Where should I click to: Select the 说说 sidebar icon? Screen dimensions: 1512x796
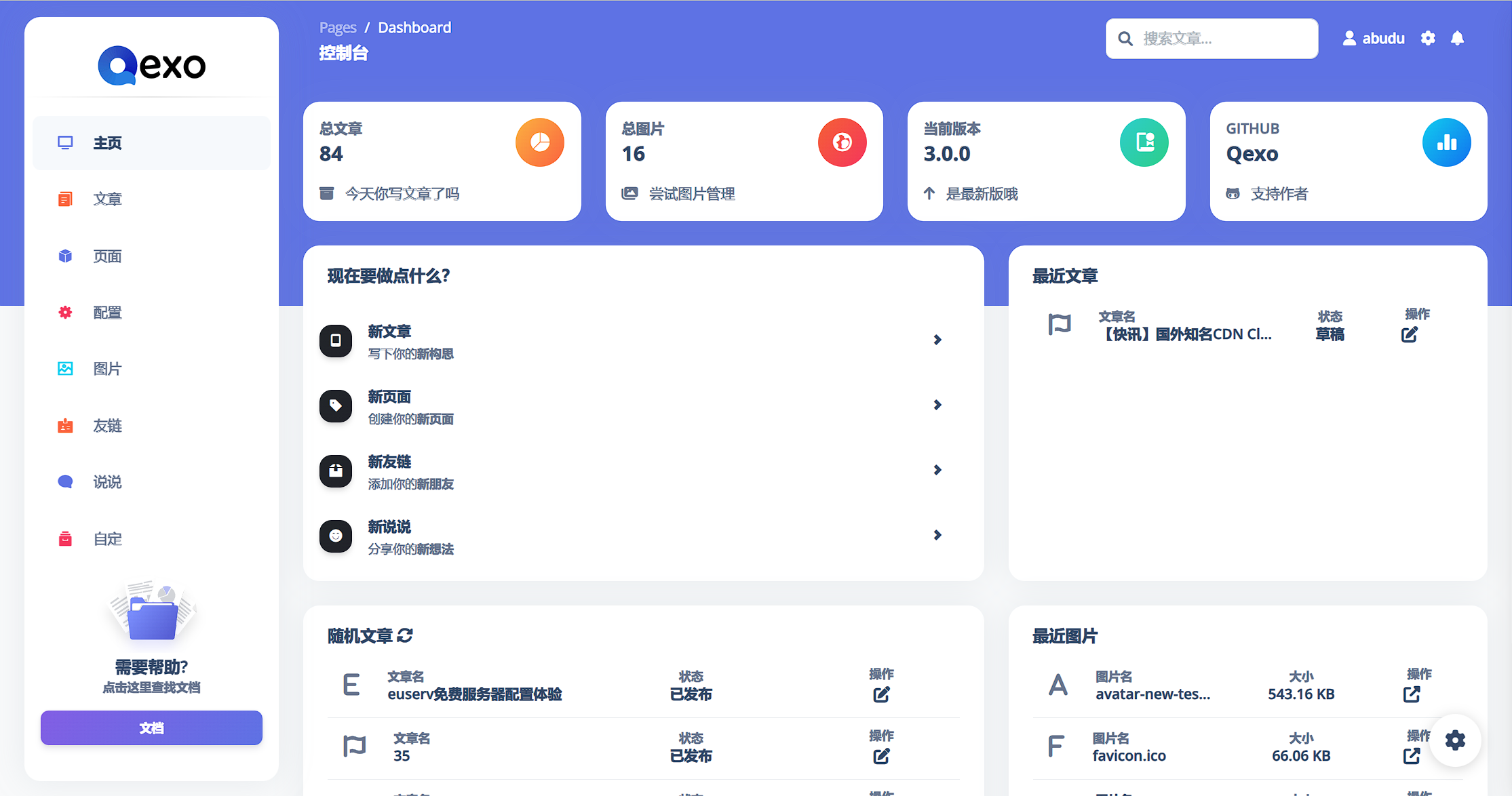tap(65, 481)
